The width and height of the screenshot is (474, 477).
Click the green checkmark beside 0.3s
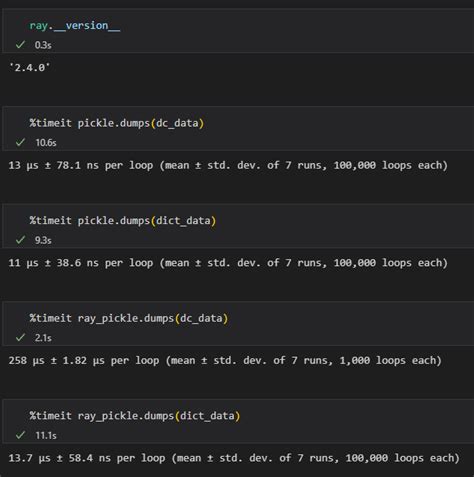(x=20, y=45)
